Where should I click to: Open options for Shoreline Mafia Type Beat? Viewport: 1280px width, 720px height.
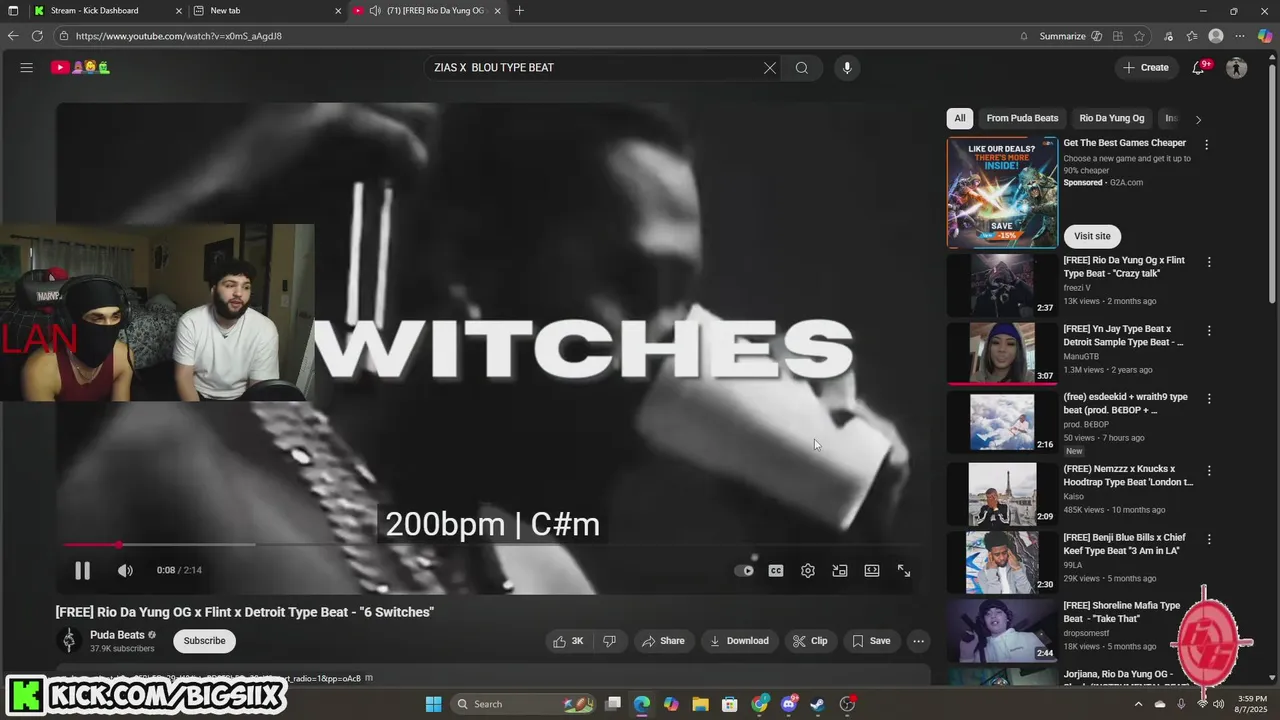(1209, 607)
